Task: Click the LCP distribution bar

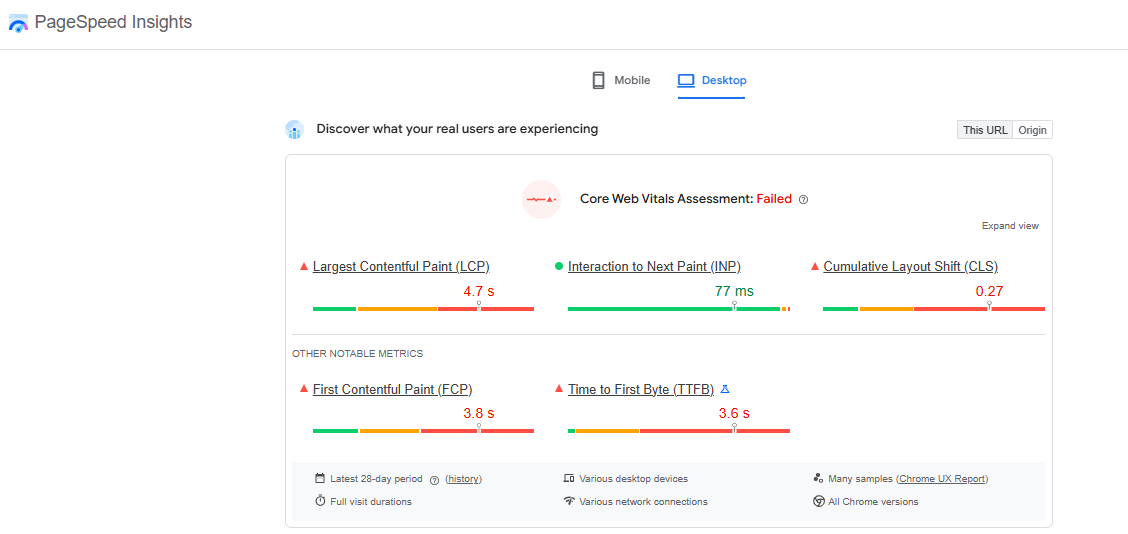Action: (x=423, y=309)
